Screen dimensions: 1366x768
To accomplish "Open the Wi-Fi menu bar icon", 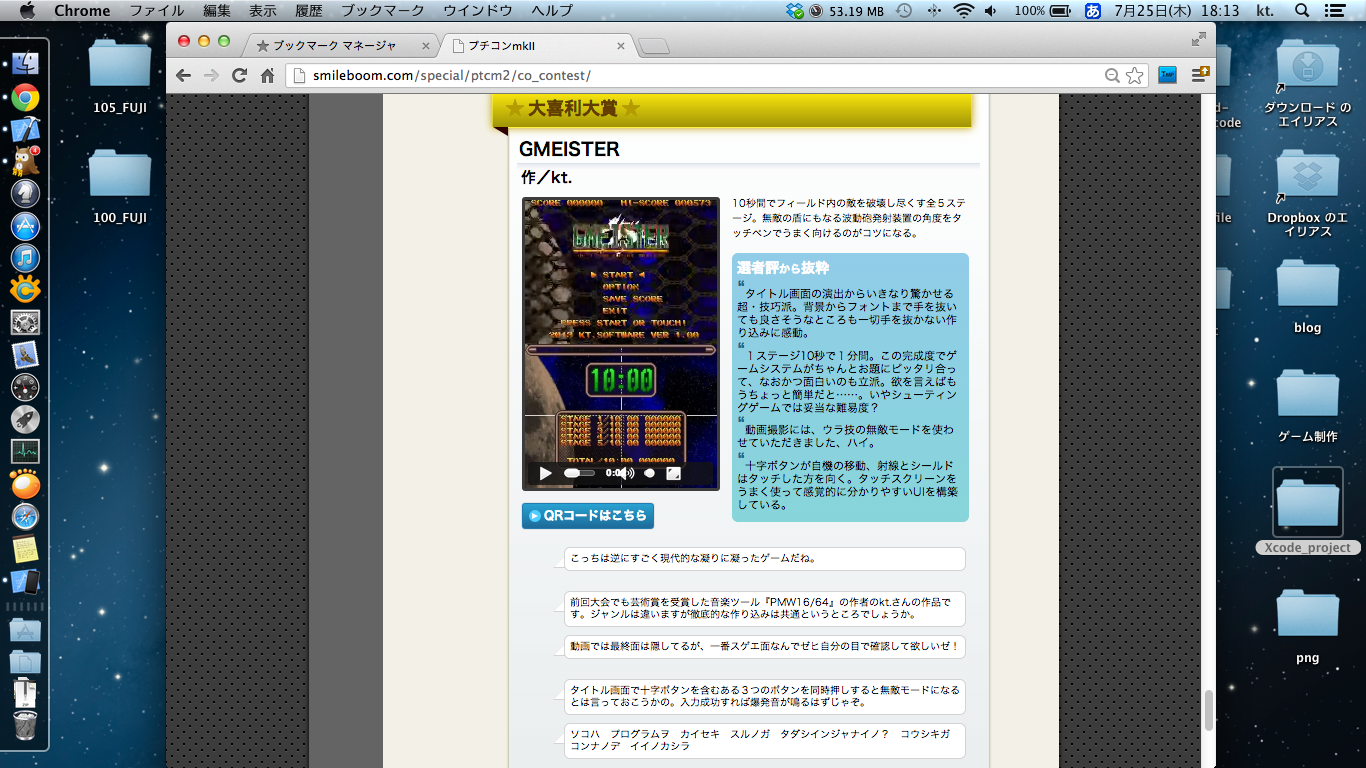I will pyautogui.click(x=963, y=11).
